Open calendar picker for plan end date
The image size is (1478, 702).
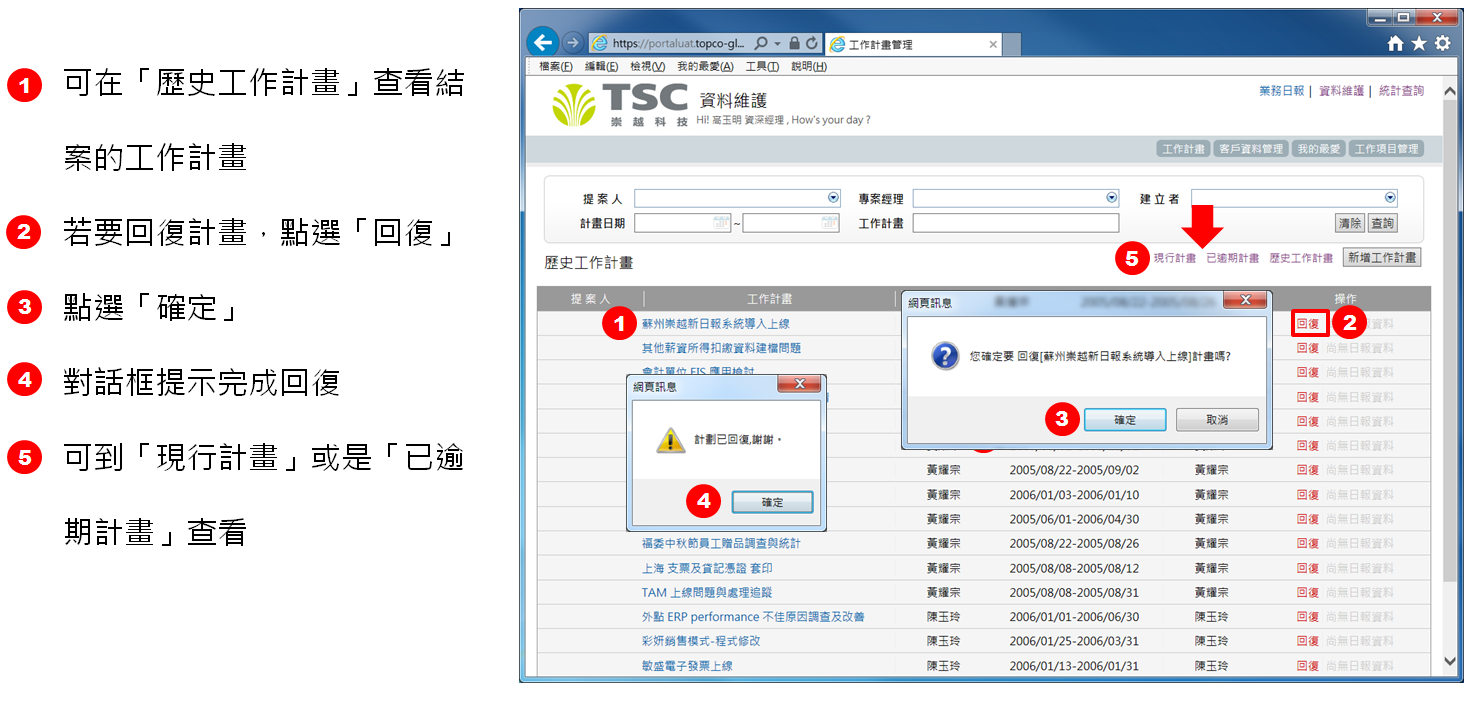[829, 223]
